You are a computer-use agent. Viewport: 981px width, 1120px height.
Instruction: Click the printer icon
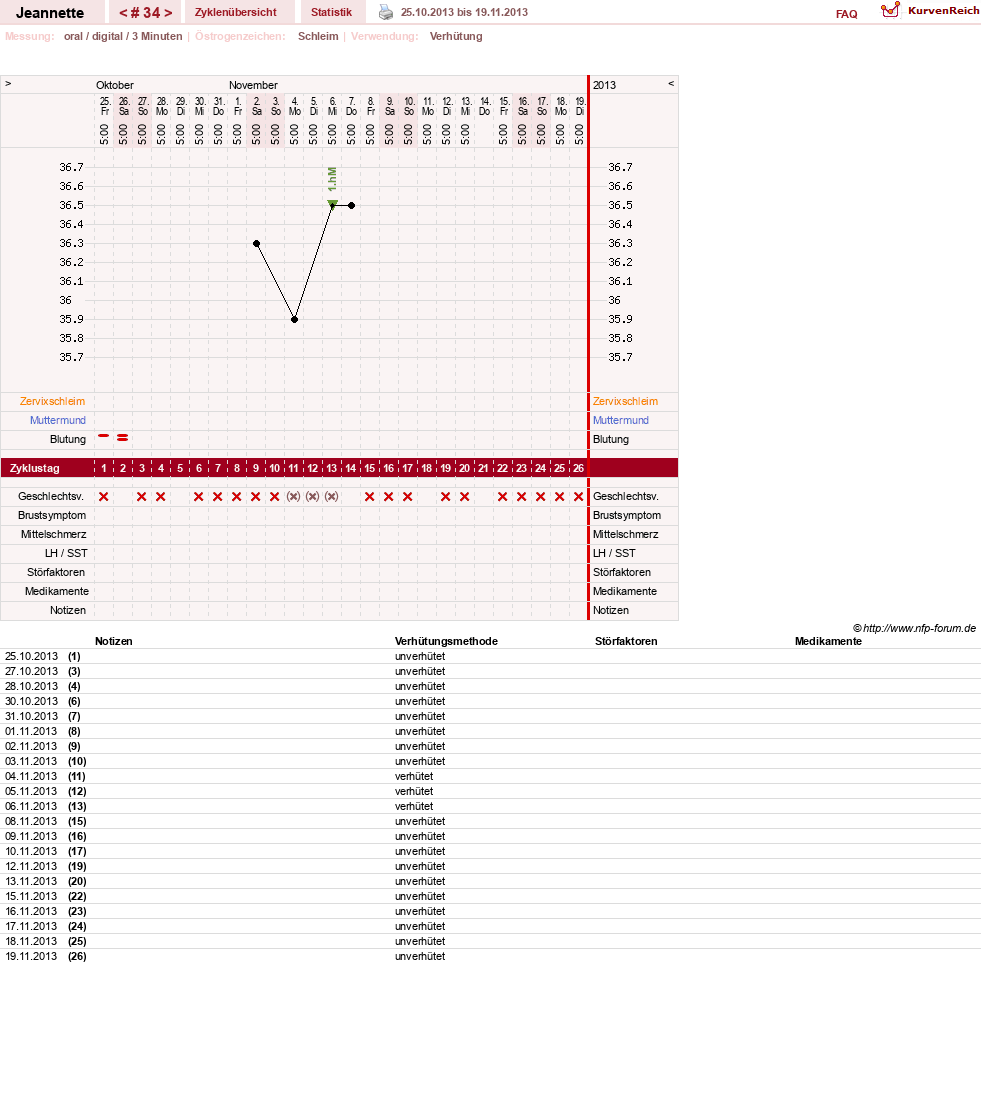coord(386,12)
